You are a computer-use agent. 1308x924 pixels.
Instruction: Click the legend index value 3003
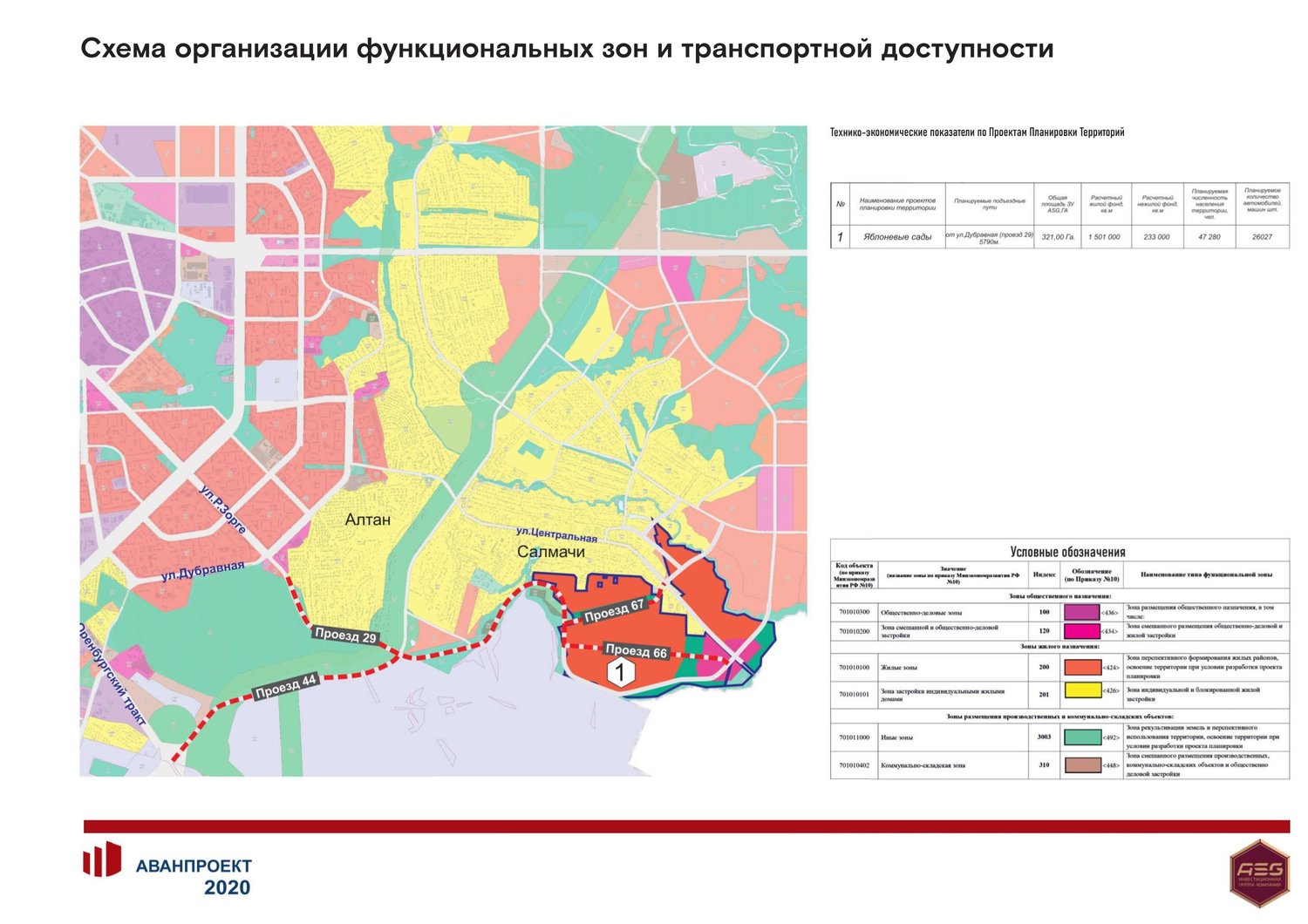[1044, 737]
